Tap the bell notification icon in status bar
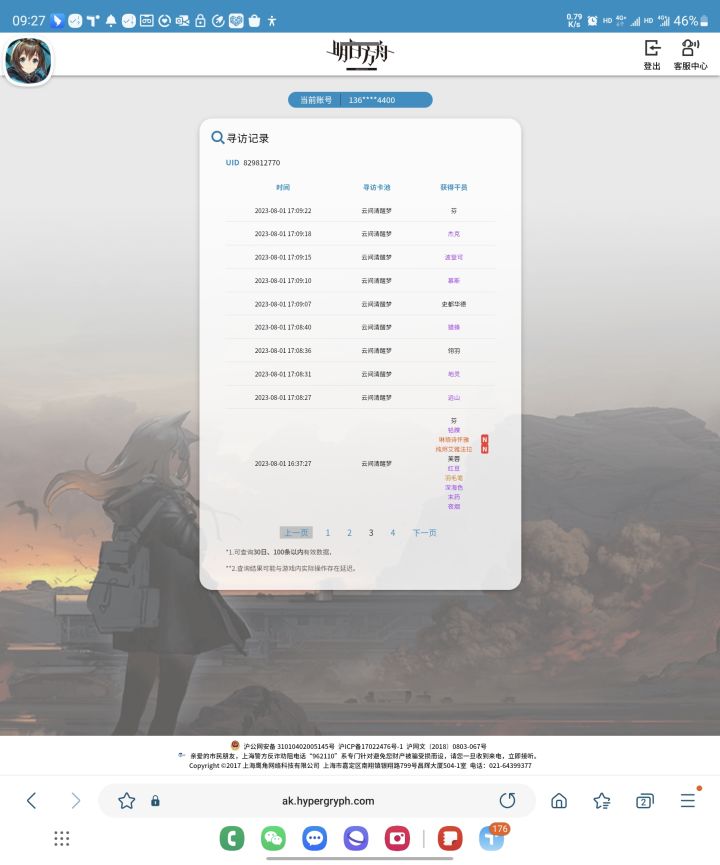Image resolution: width=720 pixels, height=865 pixels. click(x=111, y=21)
